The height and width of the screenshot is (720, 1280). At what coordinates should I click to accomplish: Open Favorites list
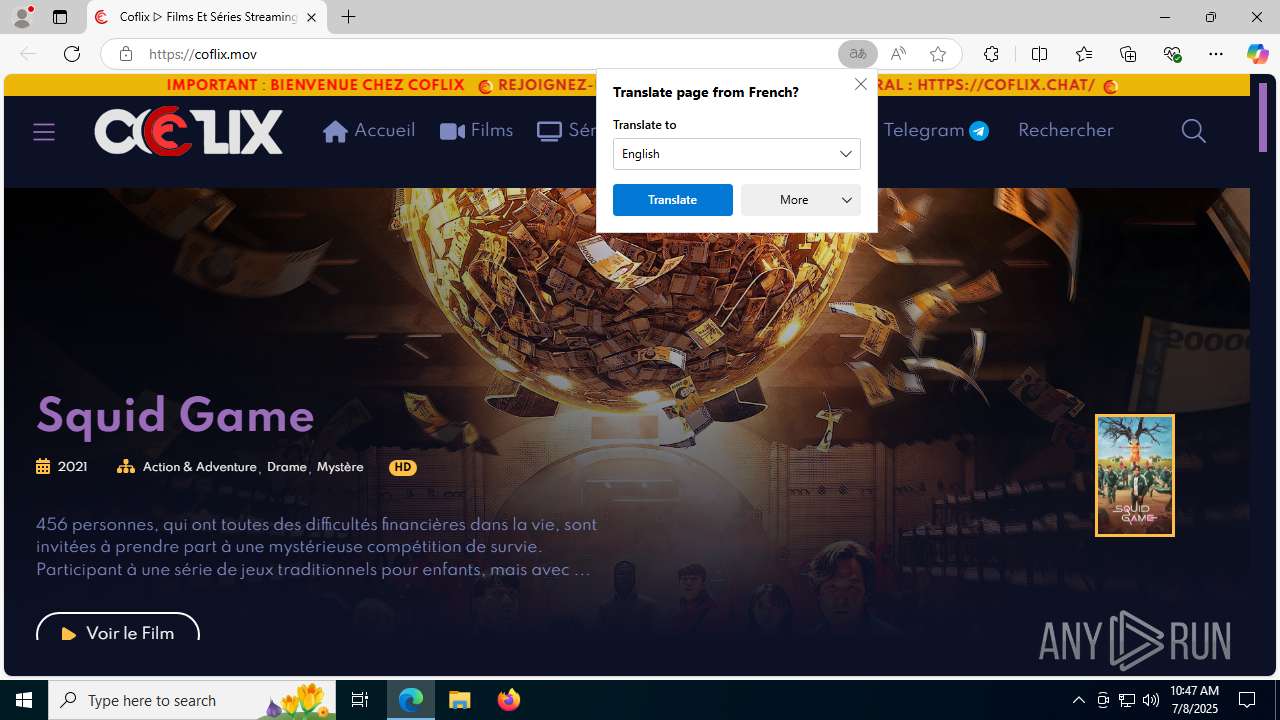(x=1083, y=54)
